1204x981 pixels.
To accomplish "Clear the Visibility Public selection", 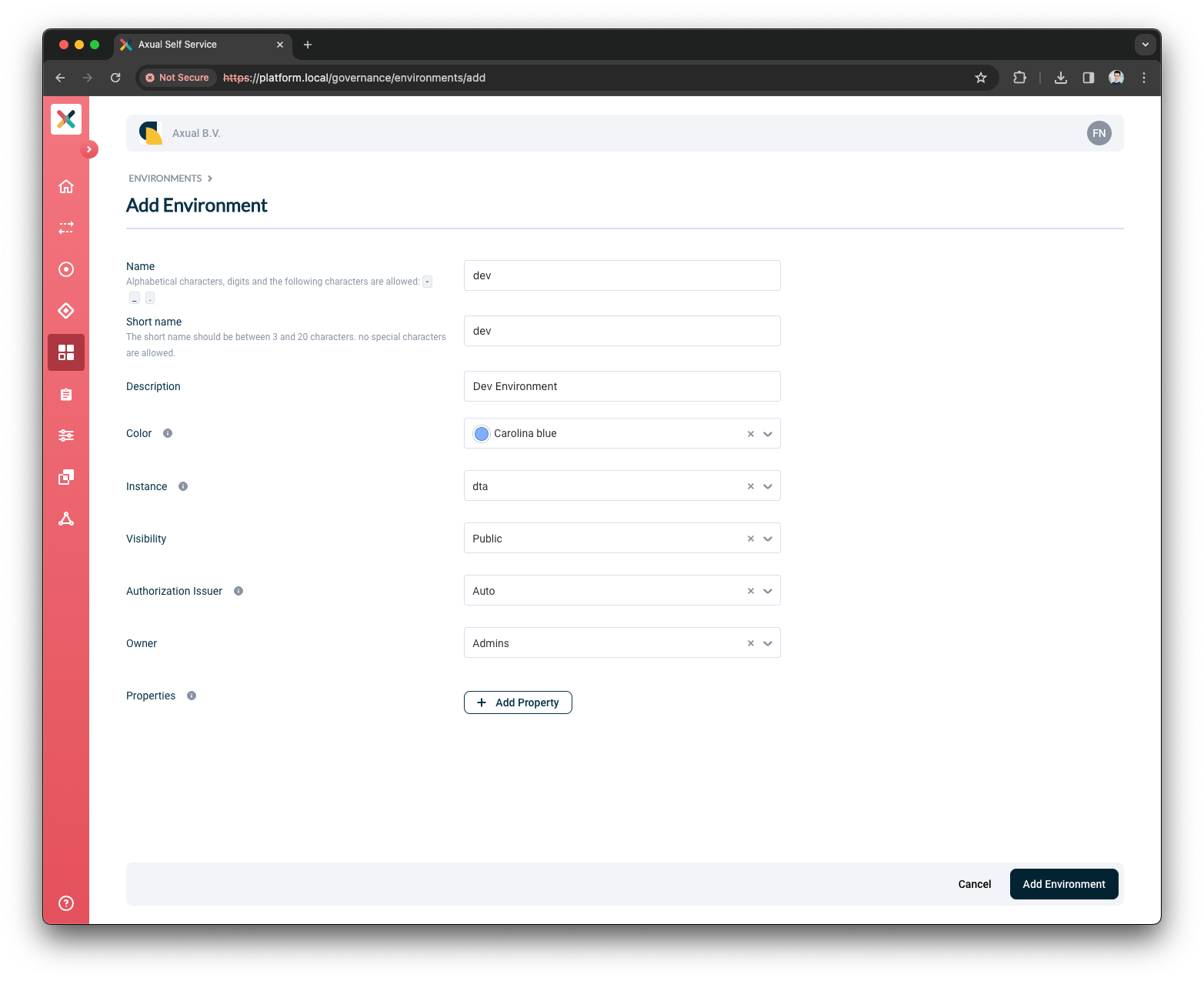I will (751, 539).
